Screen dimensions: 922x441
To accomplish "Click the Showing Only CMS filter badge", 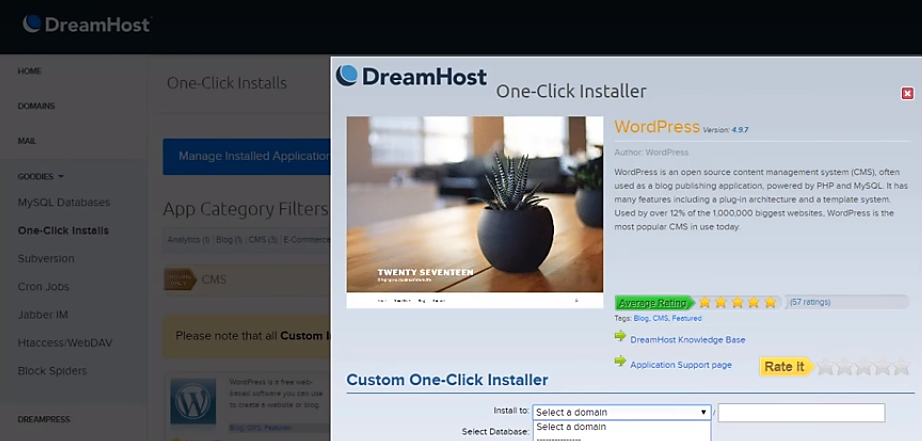I will (180, 279).
